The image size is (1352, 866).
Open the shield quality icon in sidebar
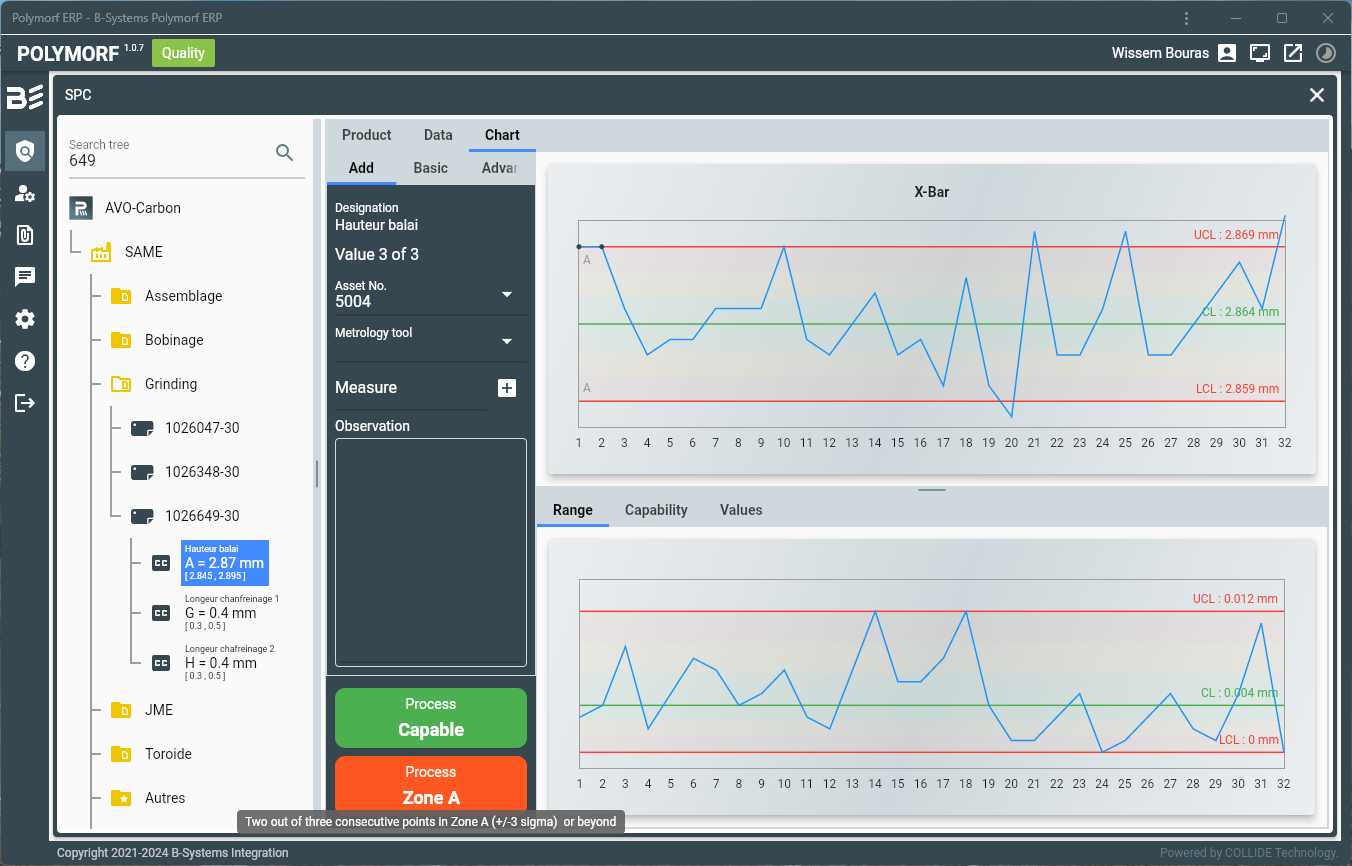25,151
